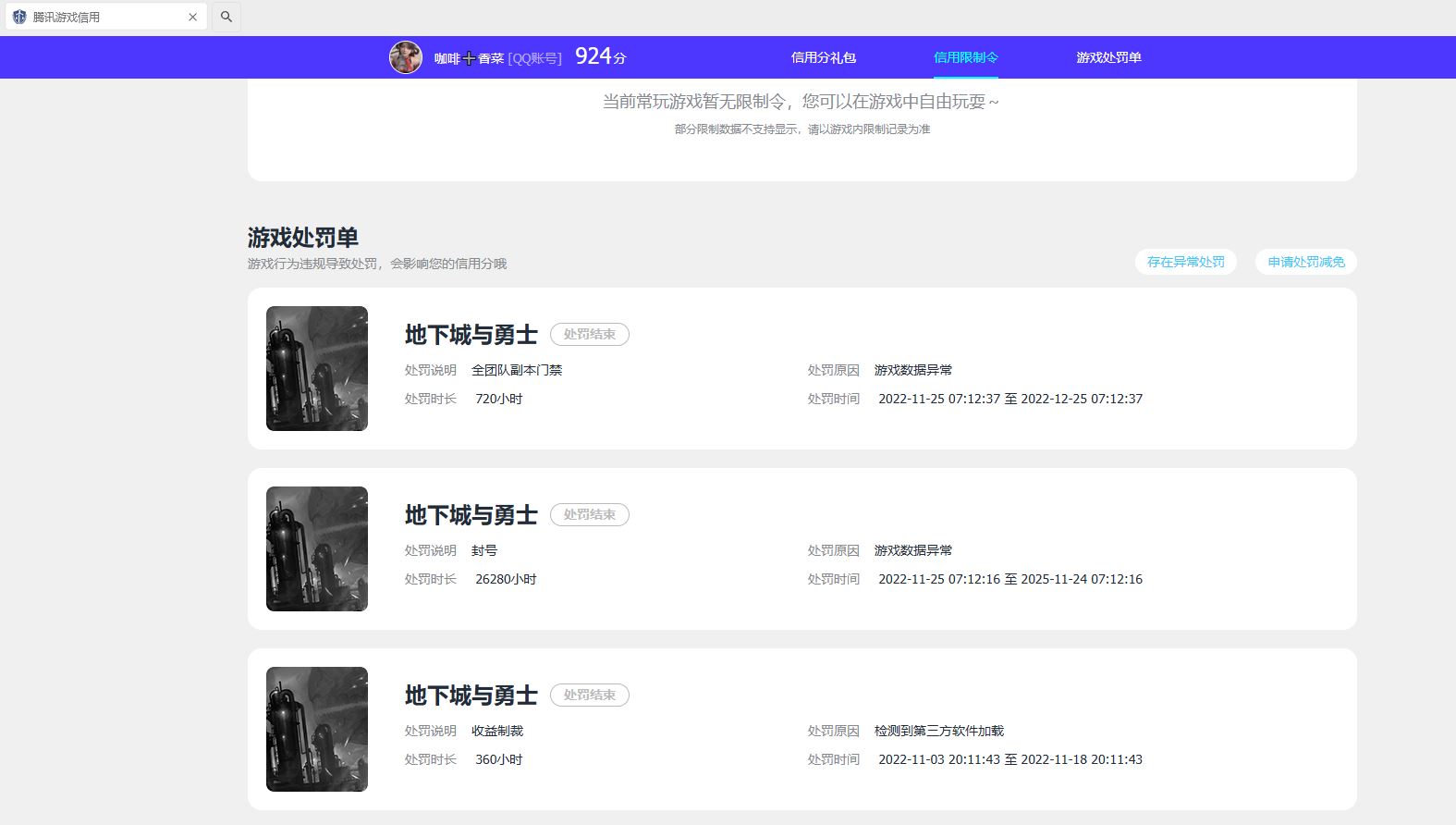Open the 信用限制令 tab
This screenshot has width=1456, height=825.
966,57
